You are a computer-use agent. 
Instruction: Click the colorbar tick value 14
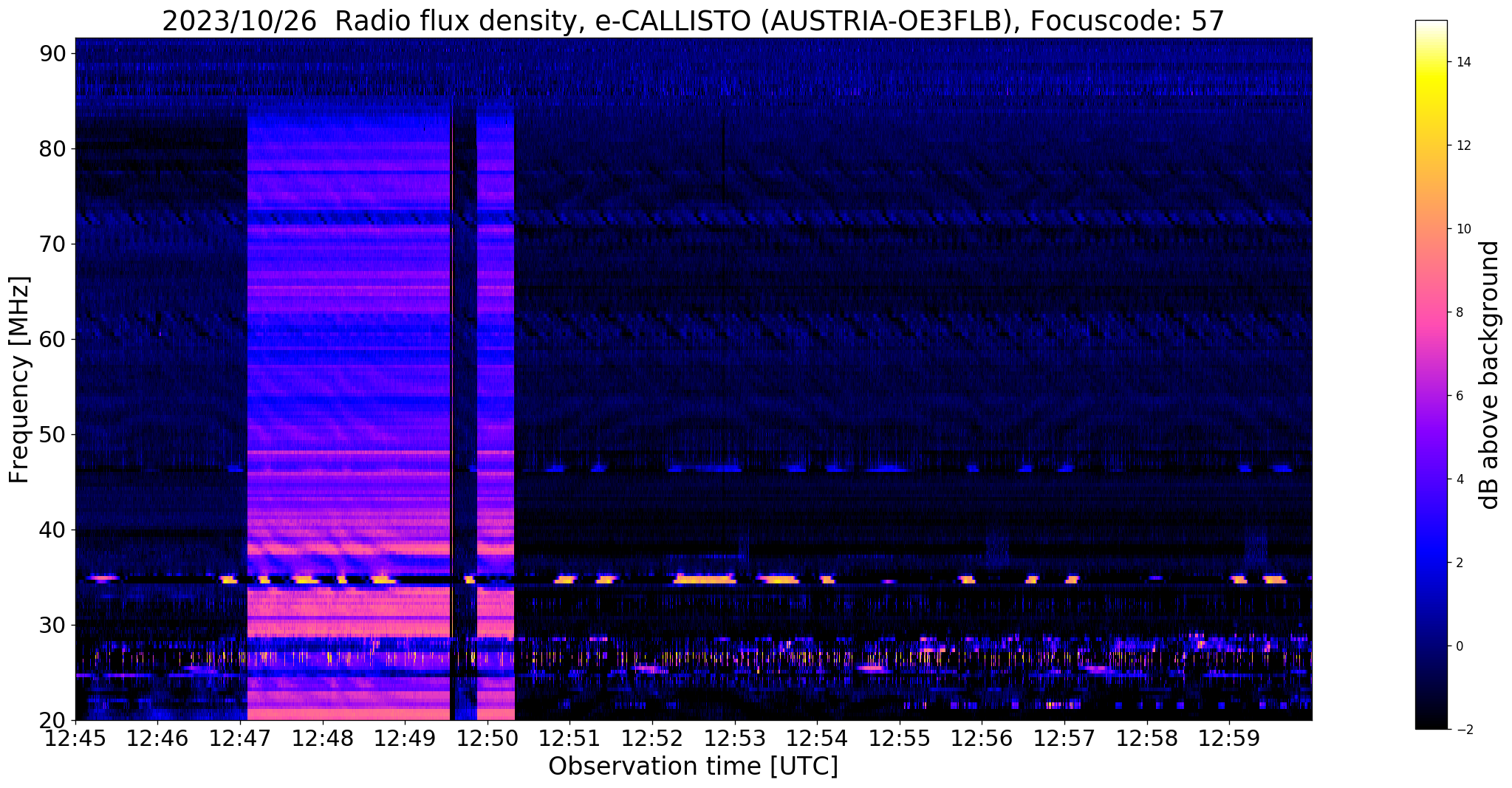1462,62
